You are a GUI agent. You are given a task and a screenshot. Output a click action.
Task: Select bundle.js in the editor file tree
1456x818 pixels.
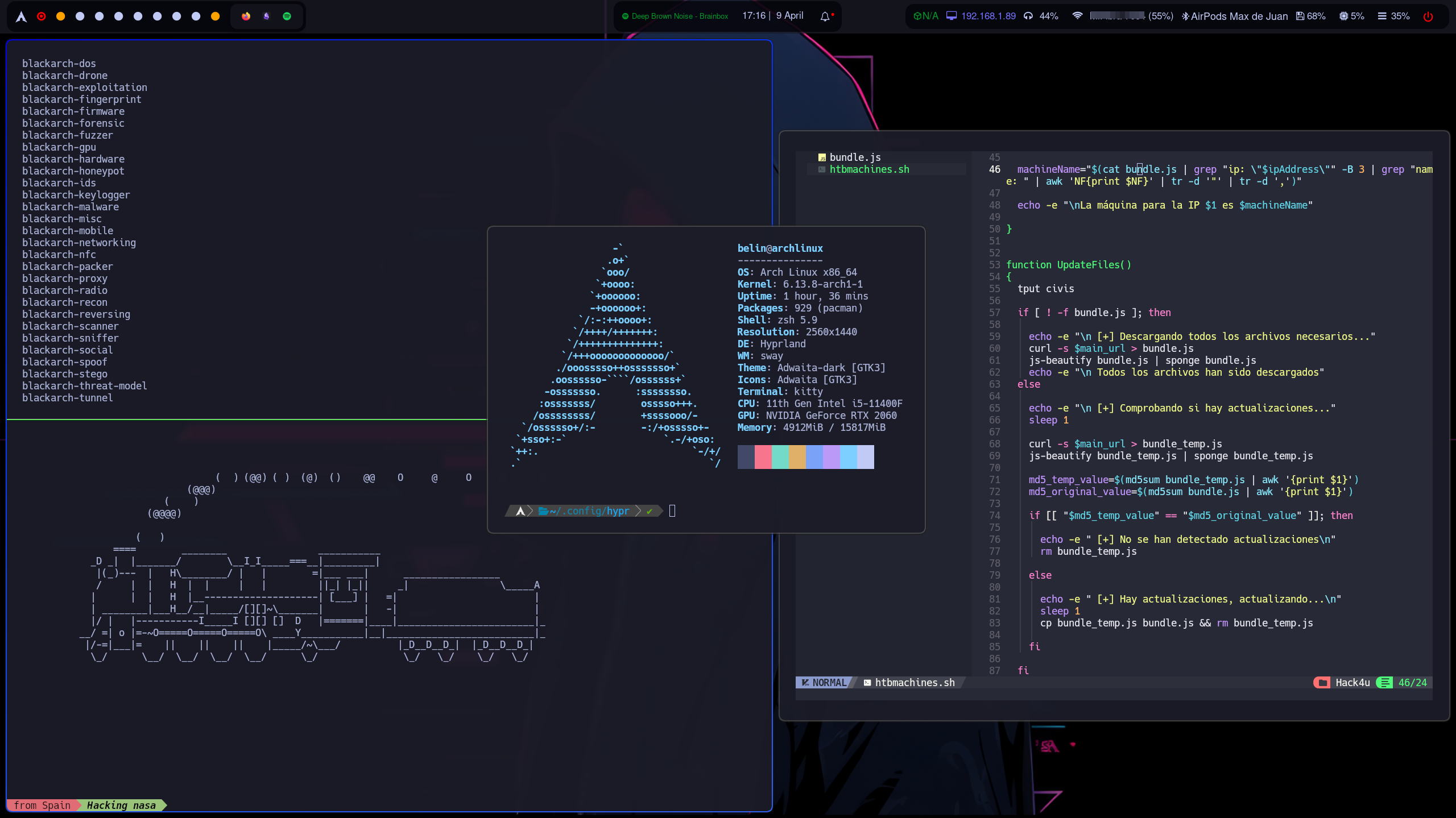click(855, 157)
